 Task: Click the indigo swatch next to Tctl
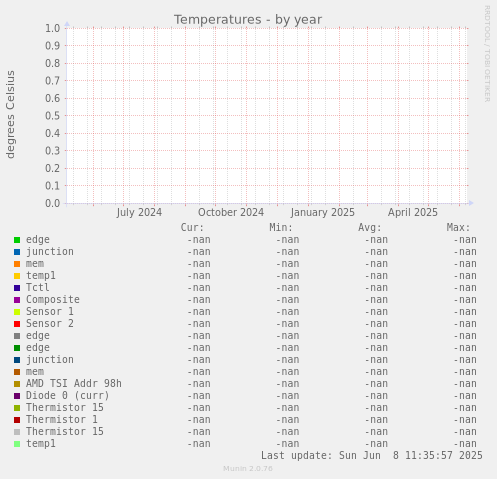pyautogui.click(x=17, y=288)
